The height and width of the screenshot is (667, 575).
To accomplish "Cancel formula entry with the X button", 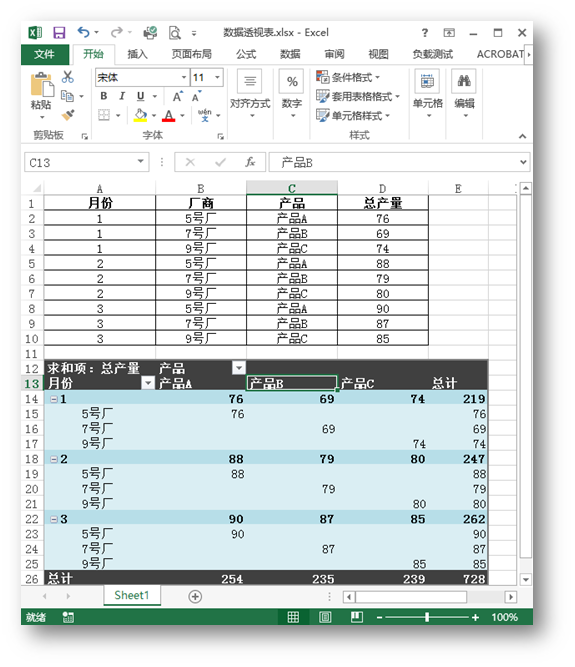I will (x=190, y=162).
